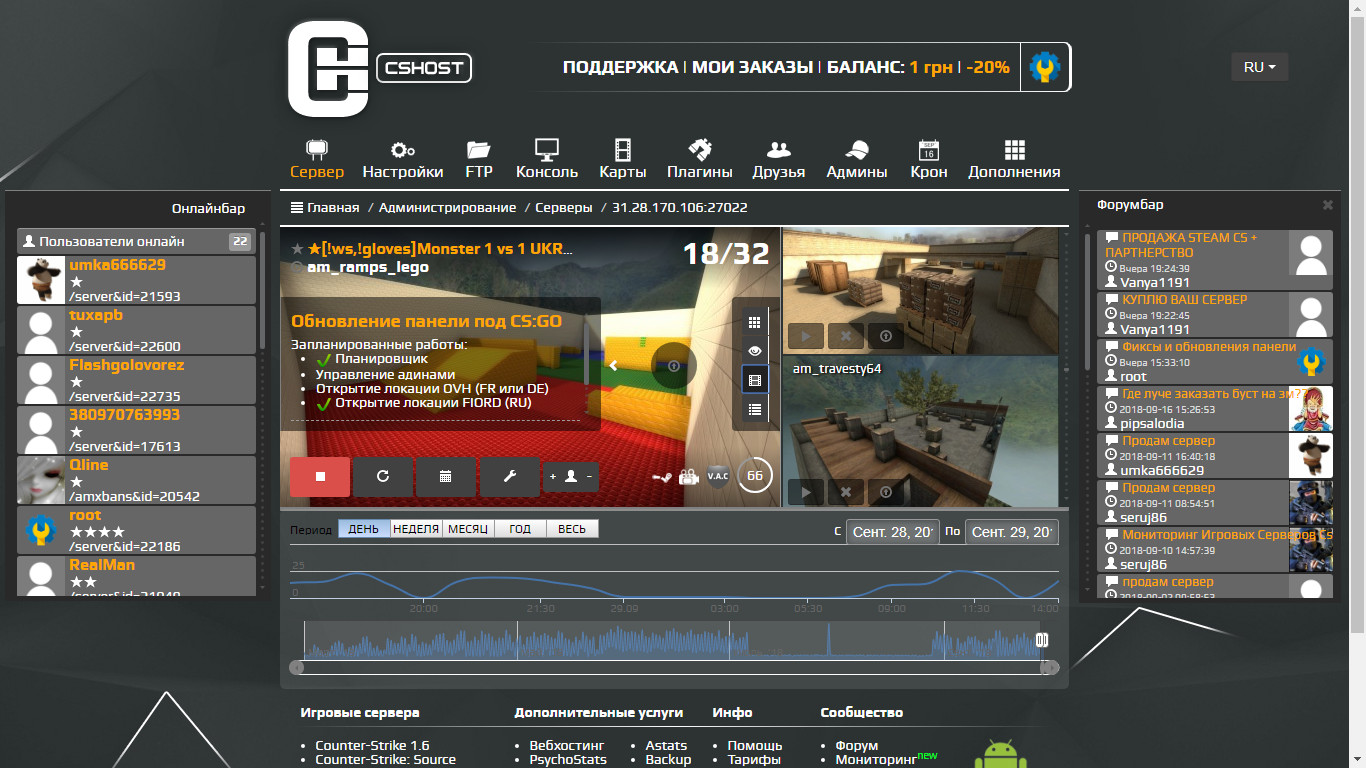Screen dimensions: 1366x768
Task: Restart the server using the reload icon
Action: (382, 477)
